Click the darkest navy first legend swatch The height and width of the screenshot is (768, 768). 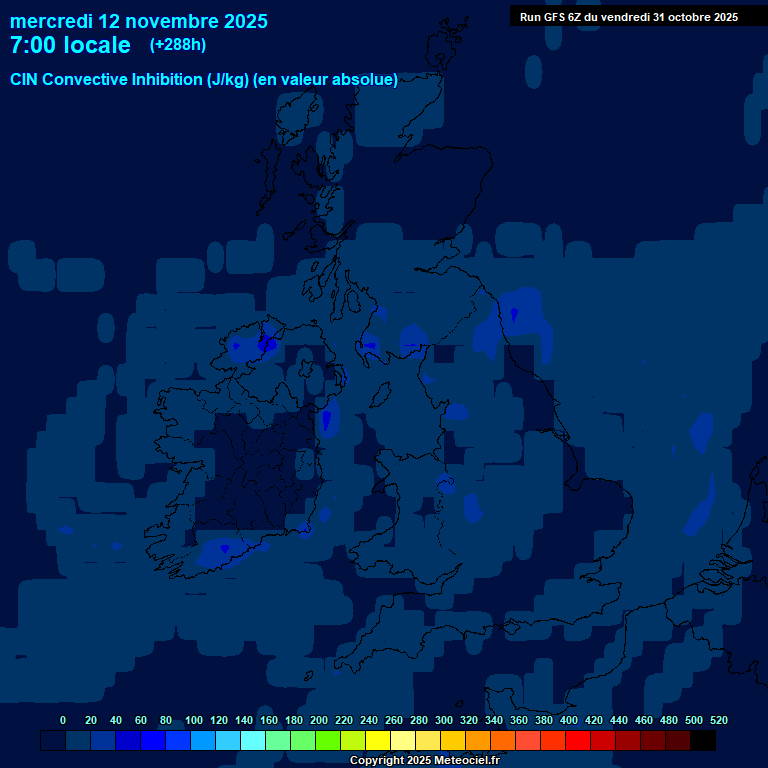53,741
